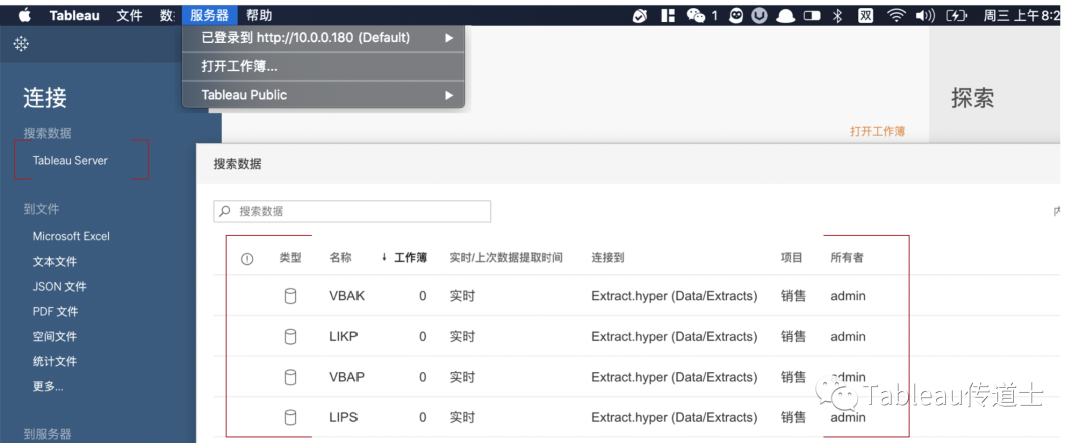This screenshot has width=1080, height=443.
Task: Click the 搜索数据 label in the sidebar
Action: pos(48,133)
